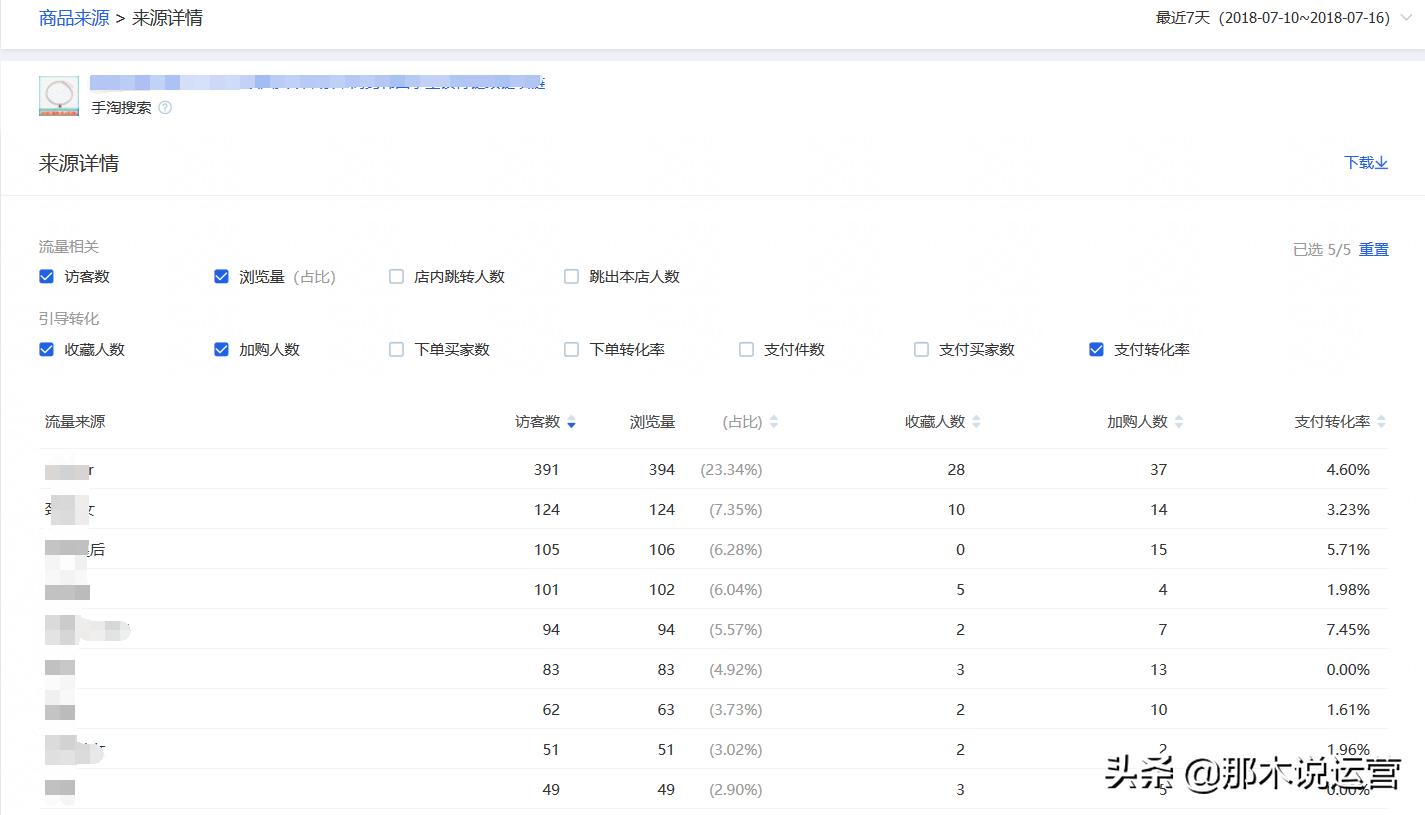Select the 支付件数 checkbox

click(746, 350)
